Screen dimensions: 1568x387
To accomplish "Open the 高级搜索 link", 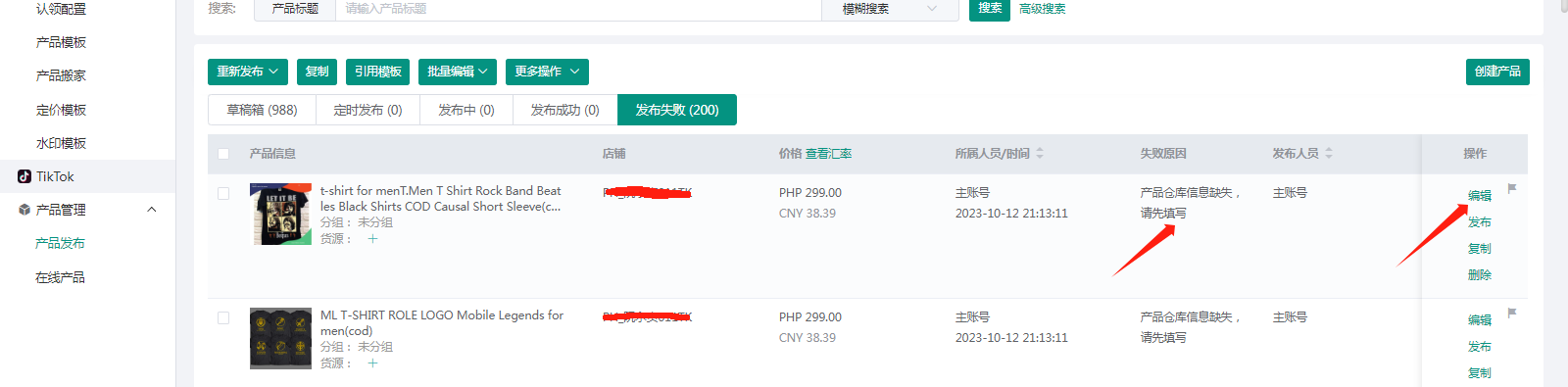I will [1042, 9].
